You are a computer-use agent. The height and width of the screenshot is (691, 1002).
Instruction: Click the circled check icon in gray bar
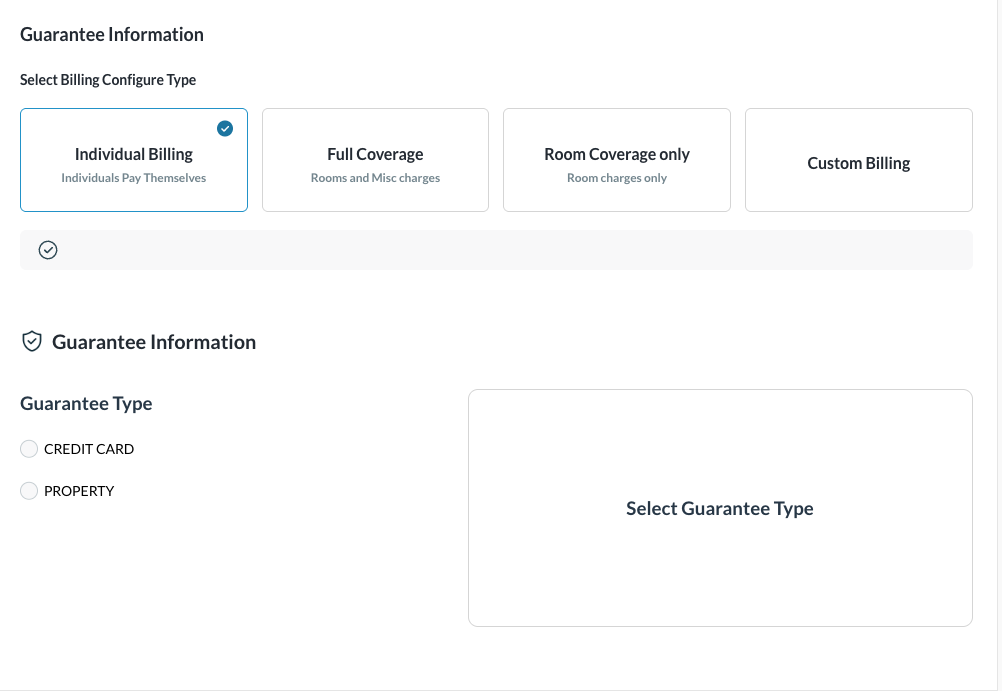pyautogui.click(x=48, y=250)
